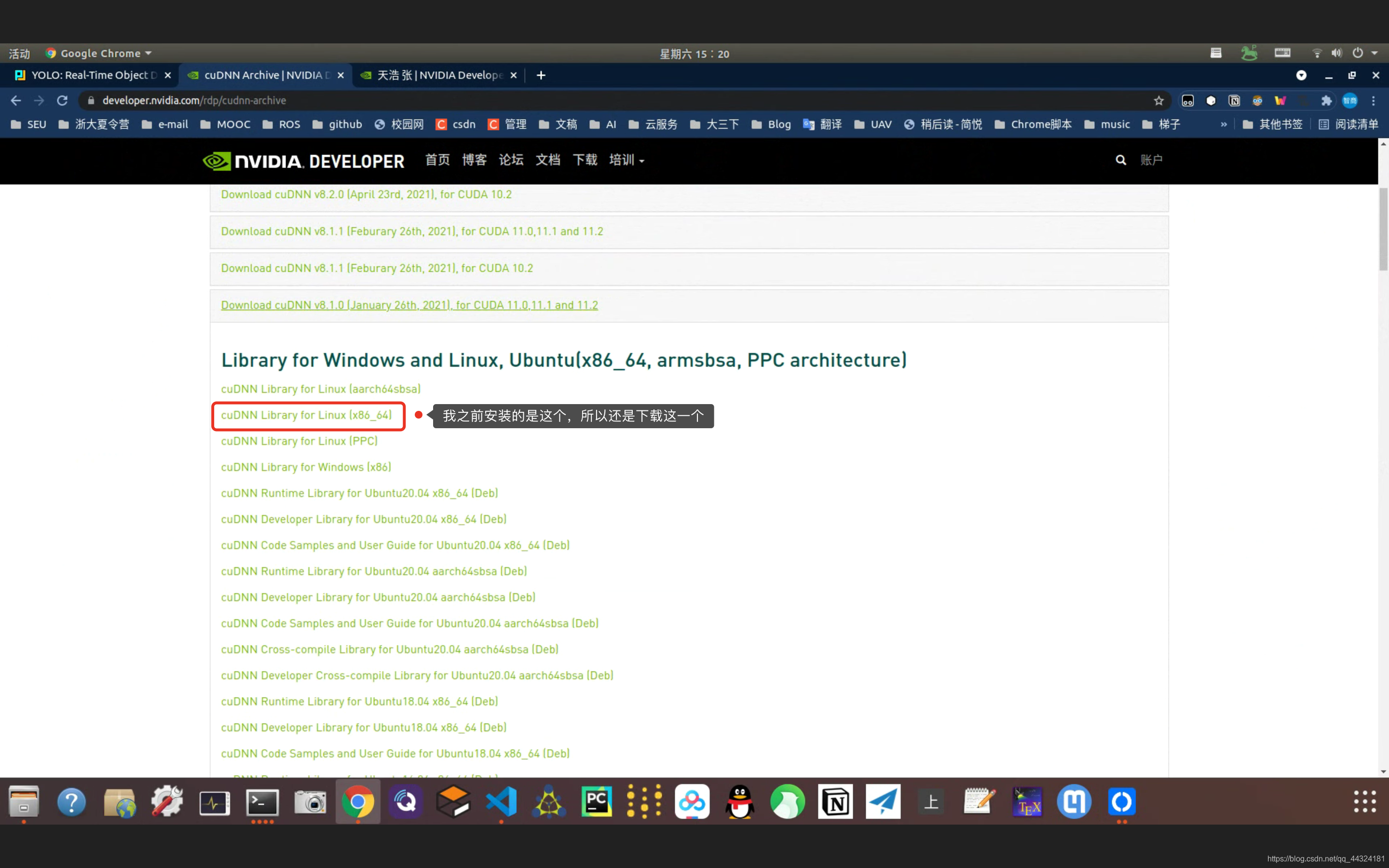This screenshot has width=1389, height=868.
Task: Open 文档 in NVIDIA nav
Action: point(547,160)
